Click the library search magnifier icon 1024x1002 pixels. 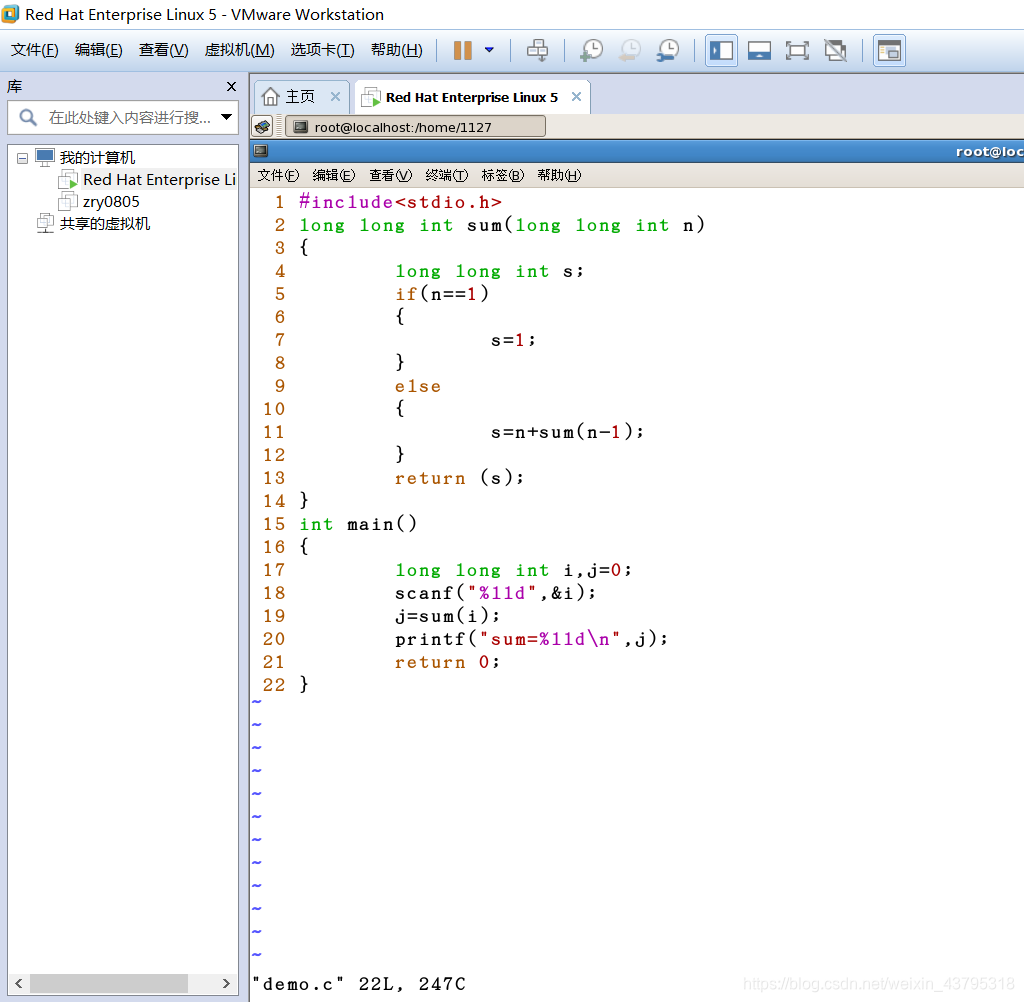click(27, 118)
